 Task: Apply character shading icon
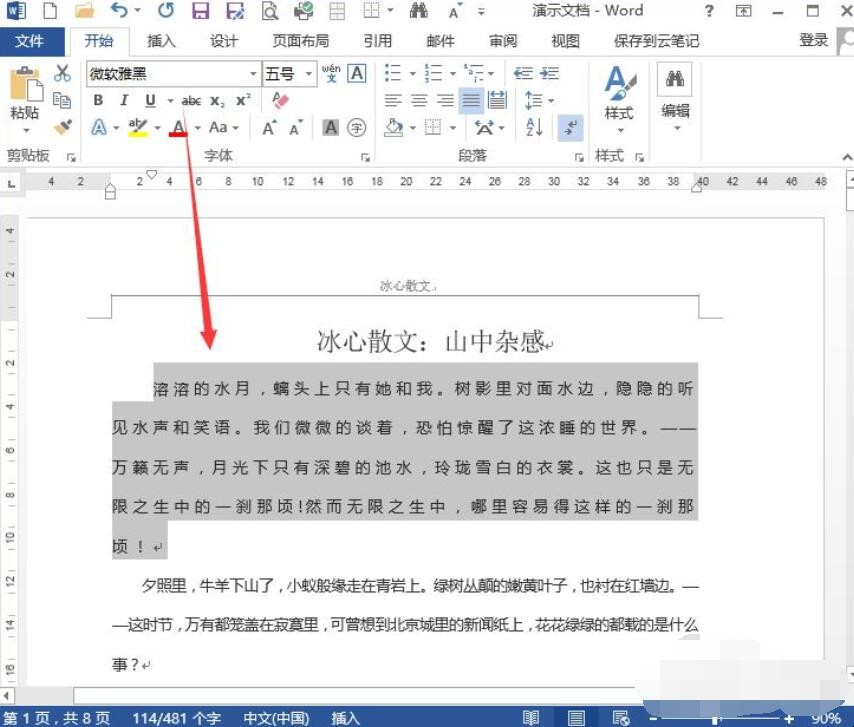point(331,128)
